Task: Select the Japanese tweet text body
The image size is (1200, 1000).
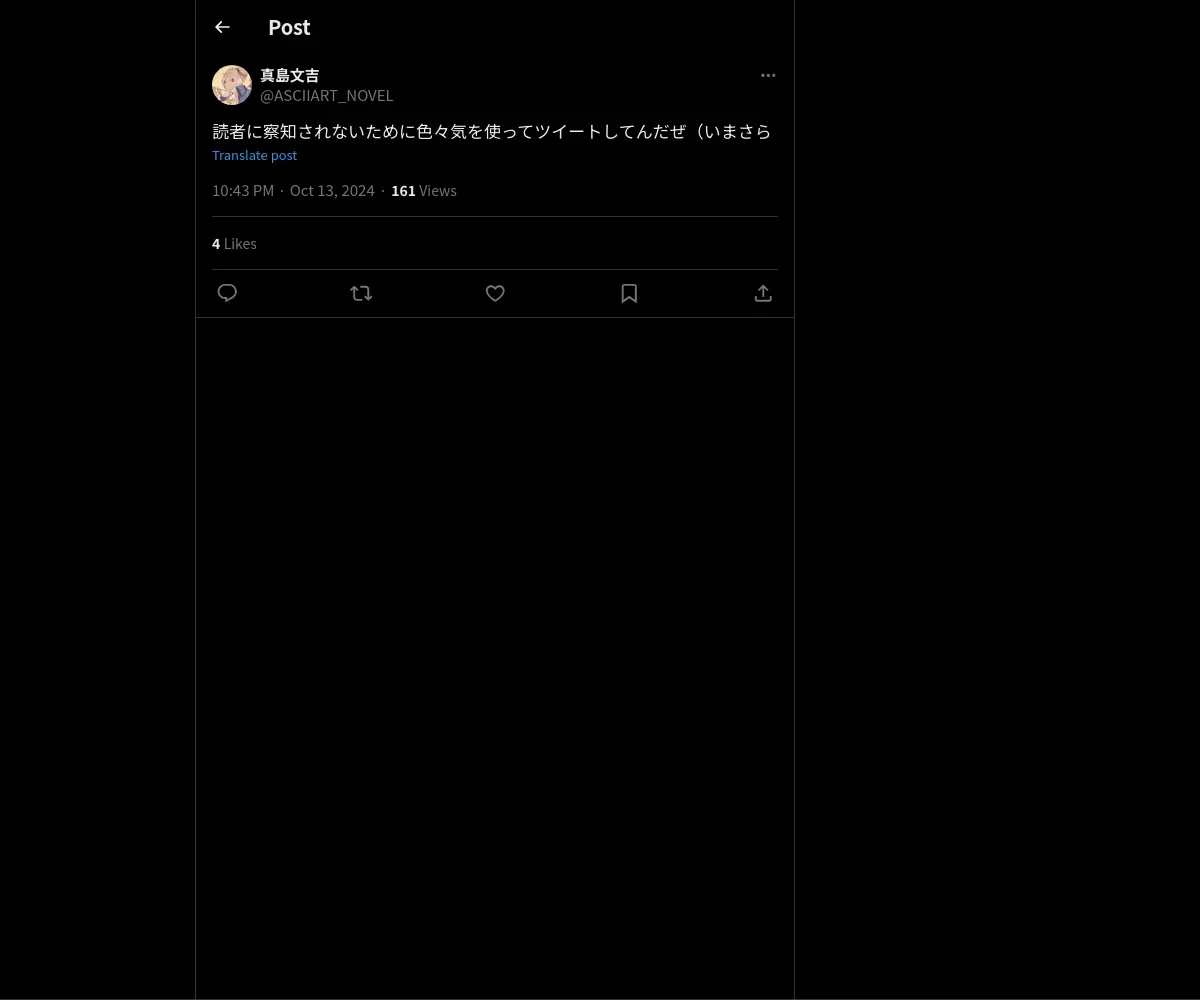Action: pyautogui.click(x=492, y=131)
